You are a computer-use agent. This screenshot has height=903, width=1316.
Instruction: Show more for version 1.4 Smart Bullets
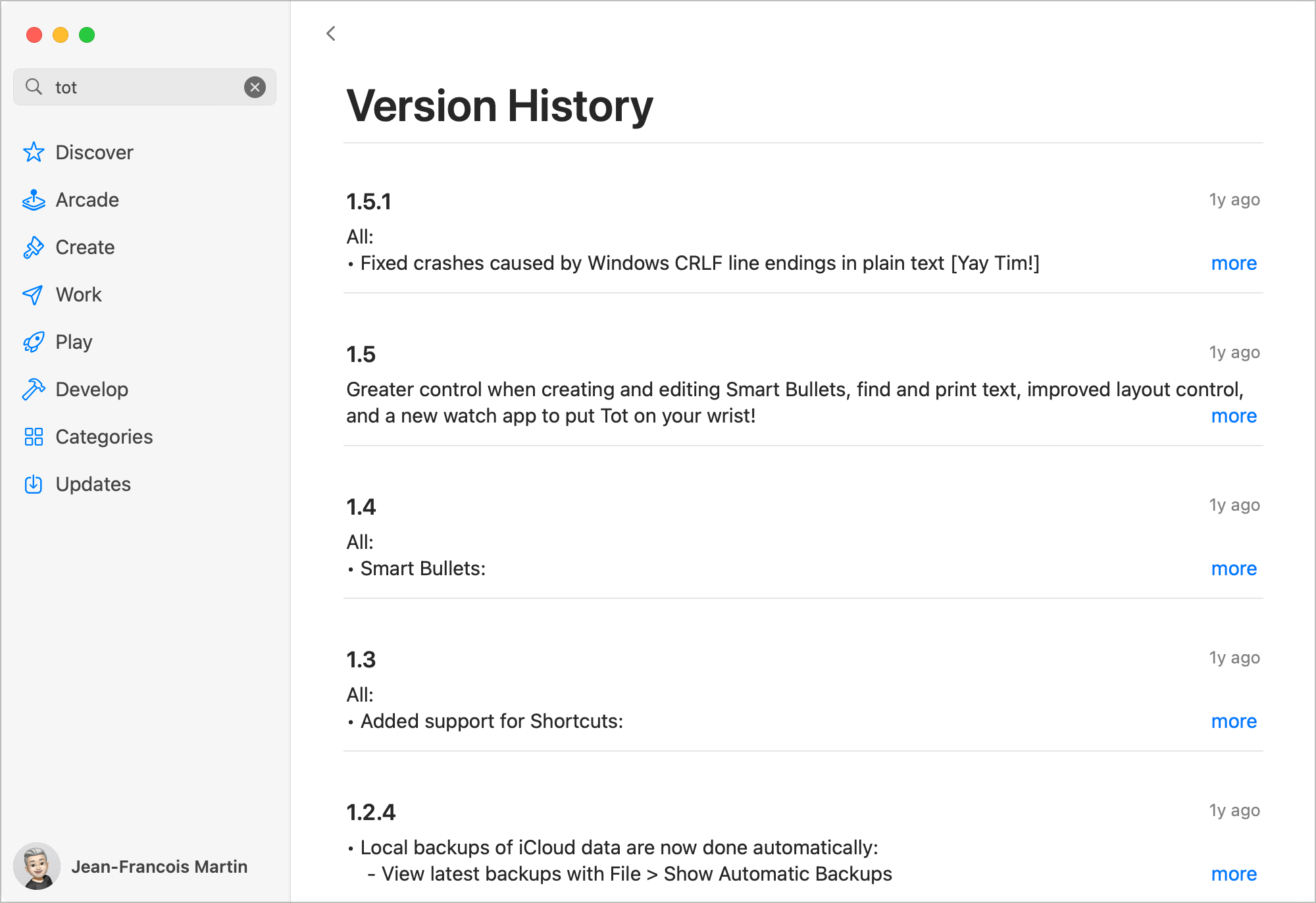(1233, 568)
